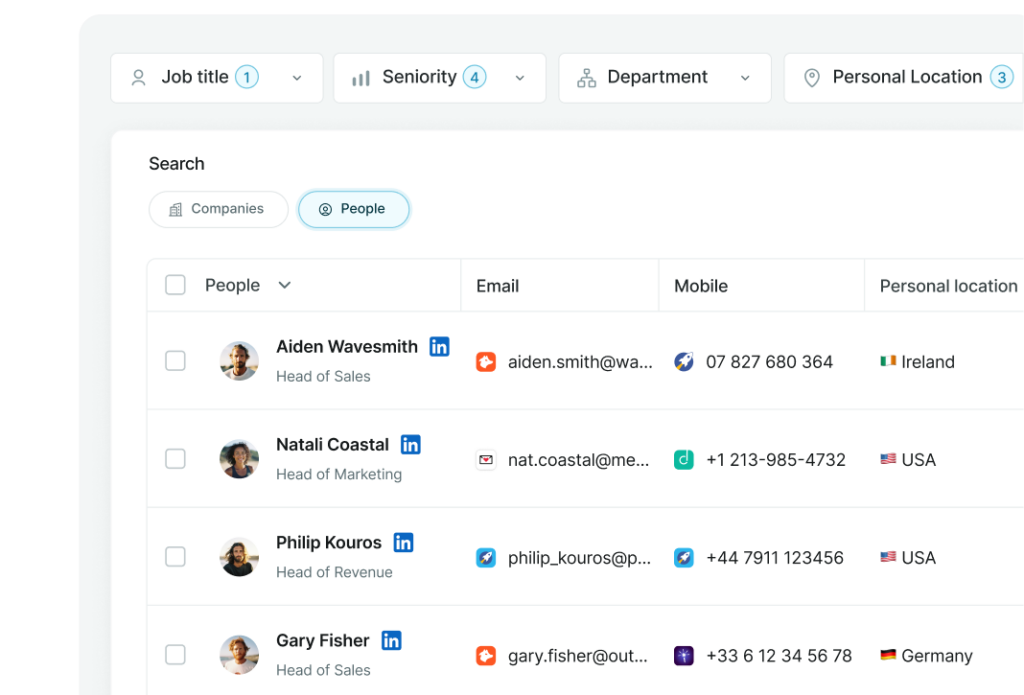Click the philip_kouros email address

[579, 558]
